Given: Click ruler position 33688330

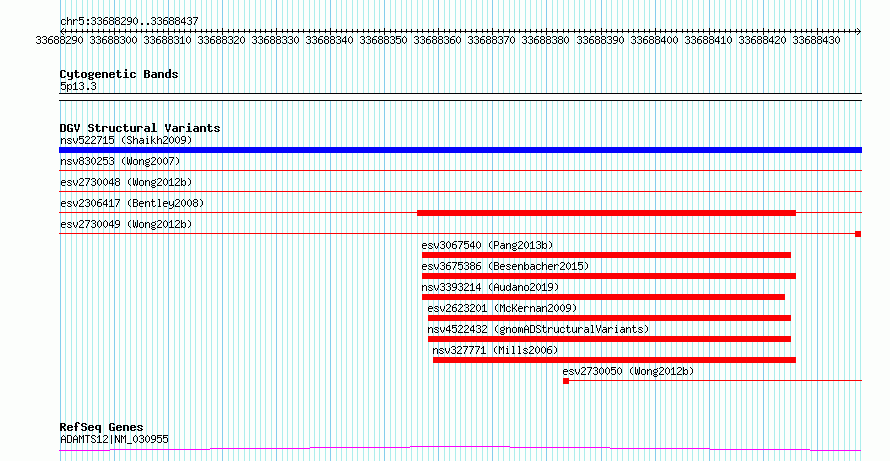Looking at the screenshot, I should [275, 41].
